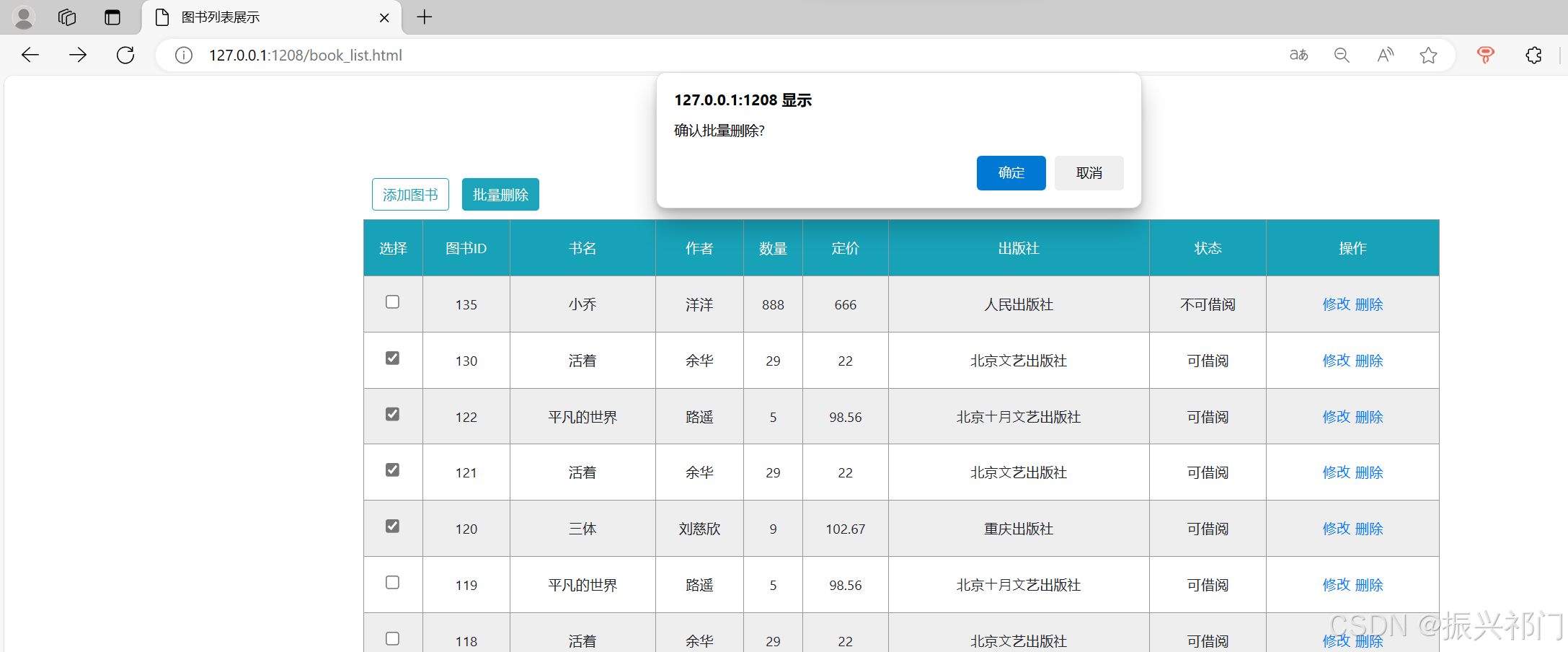Screen dimensions: 1568x652
Task: Go forward to next page
Action: [78, 55]
